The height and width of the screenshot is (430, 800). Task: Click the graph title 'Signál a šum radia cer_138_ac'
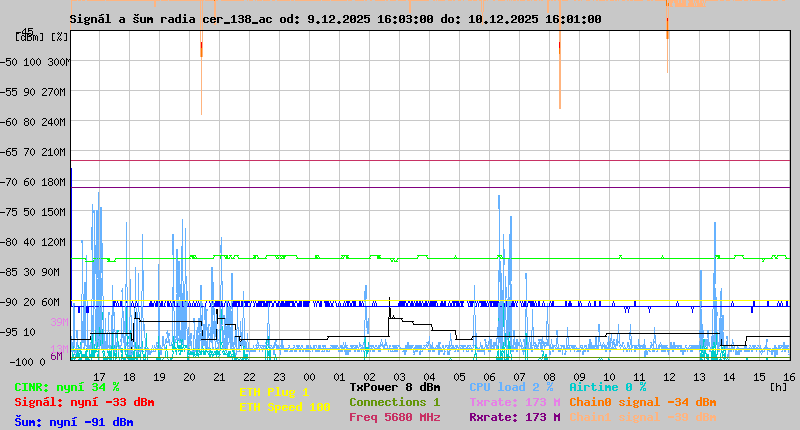pyautogui.click(x=171, y=19)
